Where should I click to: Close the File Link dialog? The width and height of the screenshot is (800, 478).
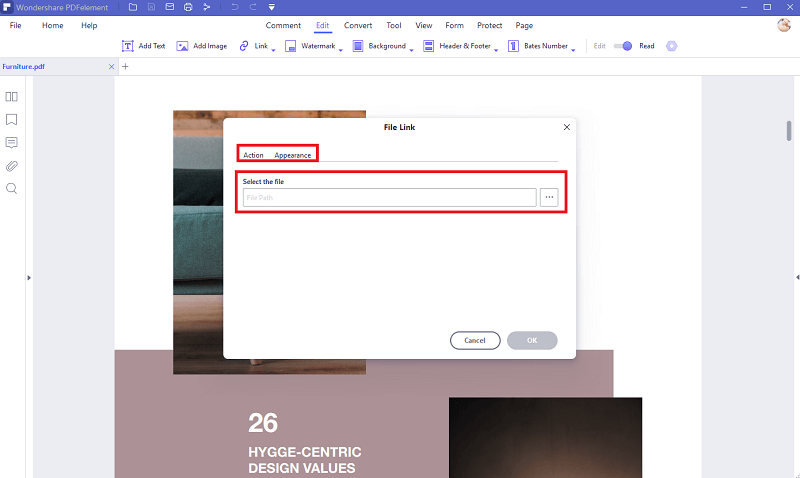pyautogui.click(x=566, y=127)
